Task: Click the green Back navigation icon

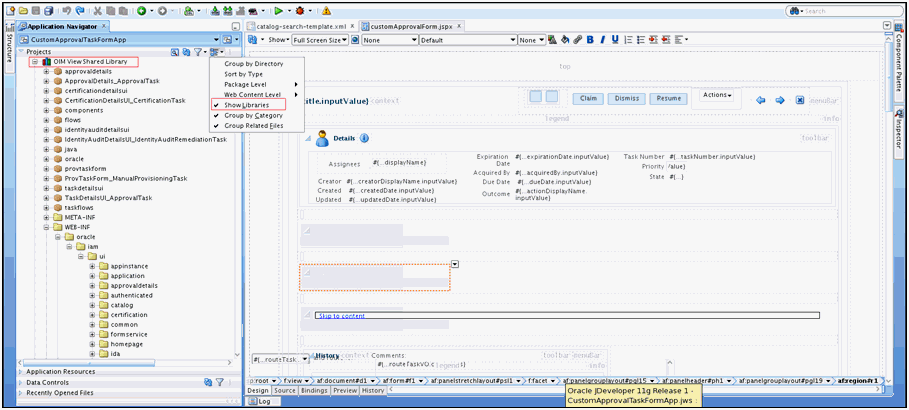Action: (x=141, y=10)
